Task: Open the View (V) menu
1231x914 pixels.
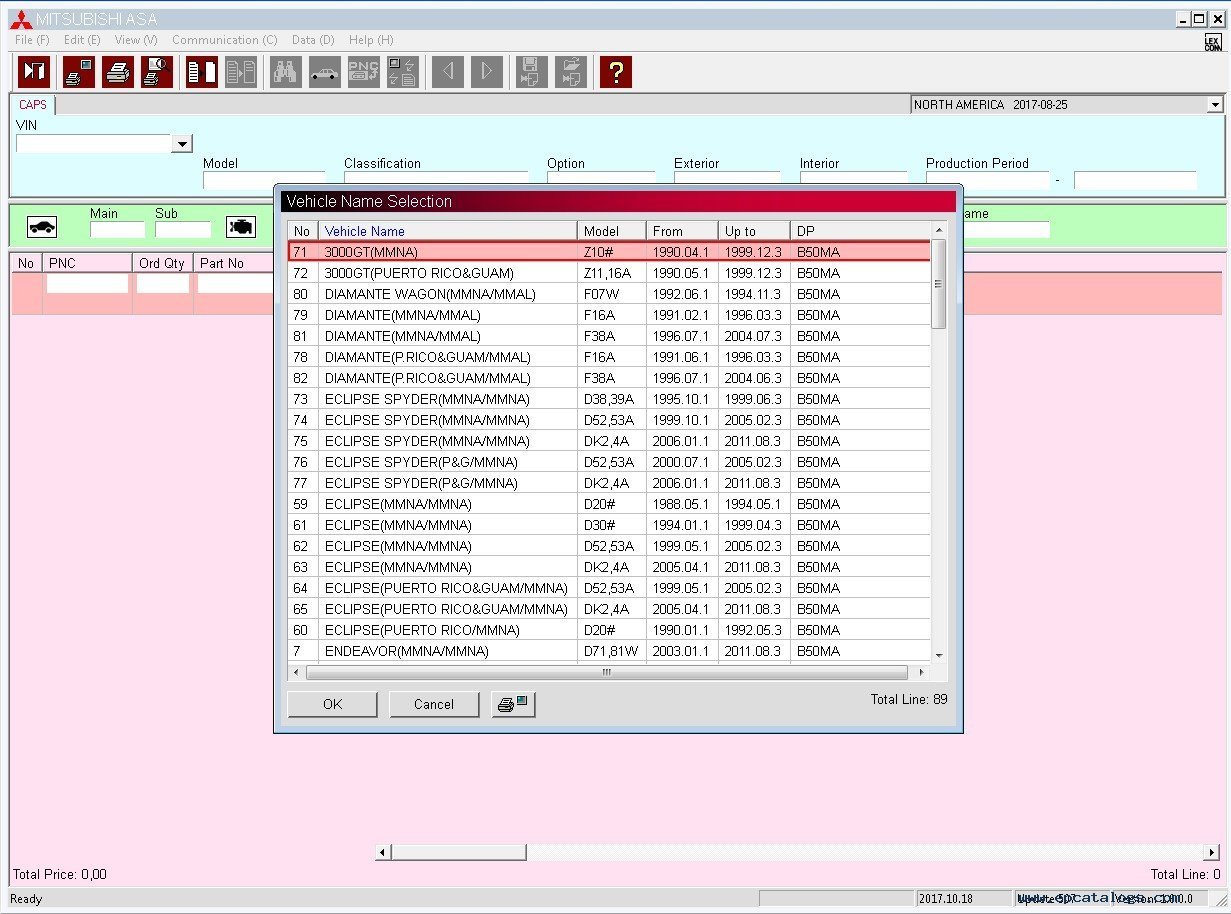Action: coord(136,40)
